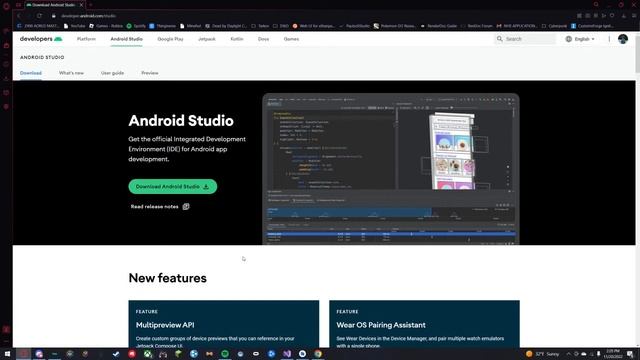The image size is (640, 360).
Task: Open the Dead by Daylight bookmark
Action: [226, 26]
